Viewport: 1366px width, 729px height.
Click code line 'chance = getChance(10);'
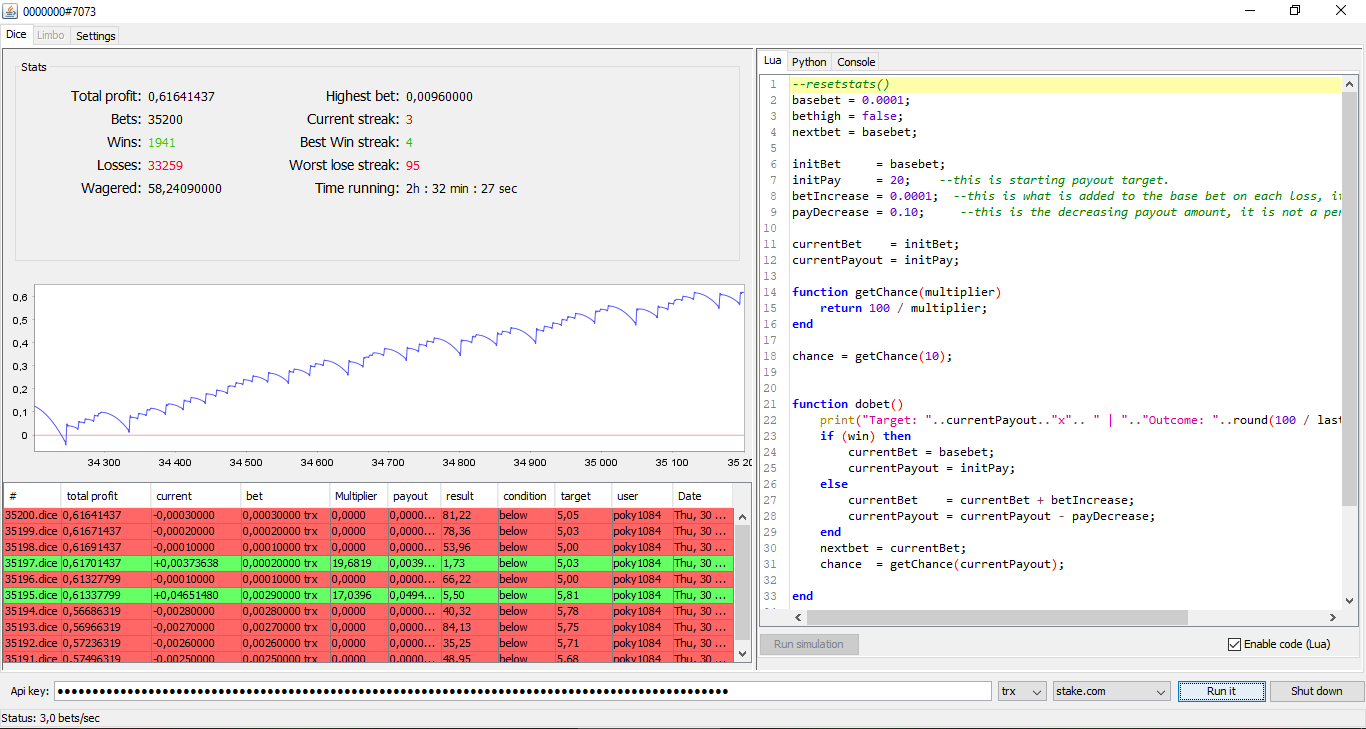coord(872,356)
